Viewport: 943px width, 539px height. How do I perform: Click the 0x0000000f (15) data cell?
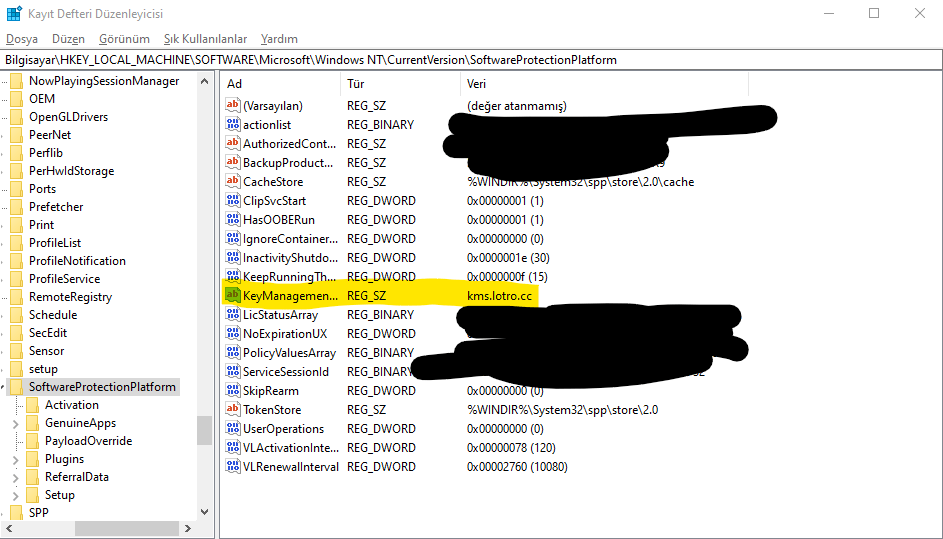[x=507, y=277]
